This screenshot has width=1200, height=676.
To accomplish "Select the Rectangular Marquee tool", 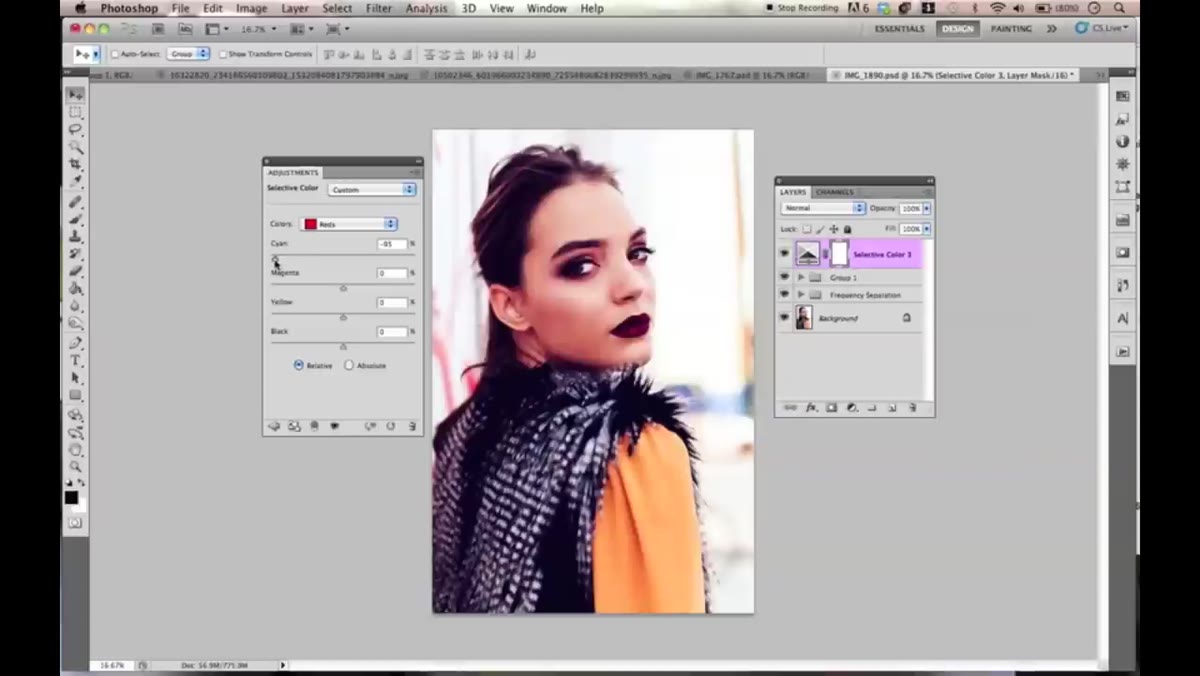I will click(x=75, y=112).
